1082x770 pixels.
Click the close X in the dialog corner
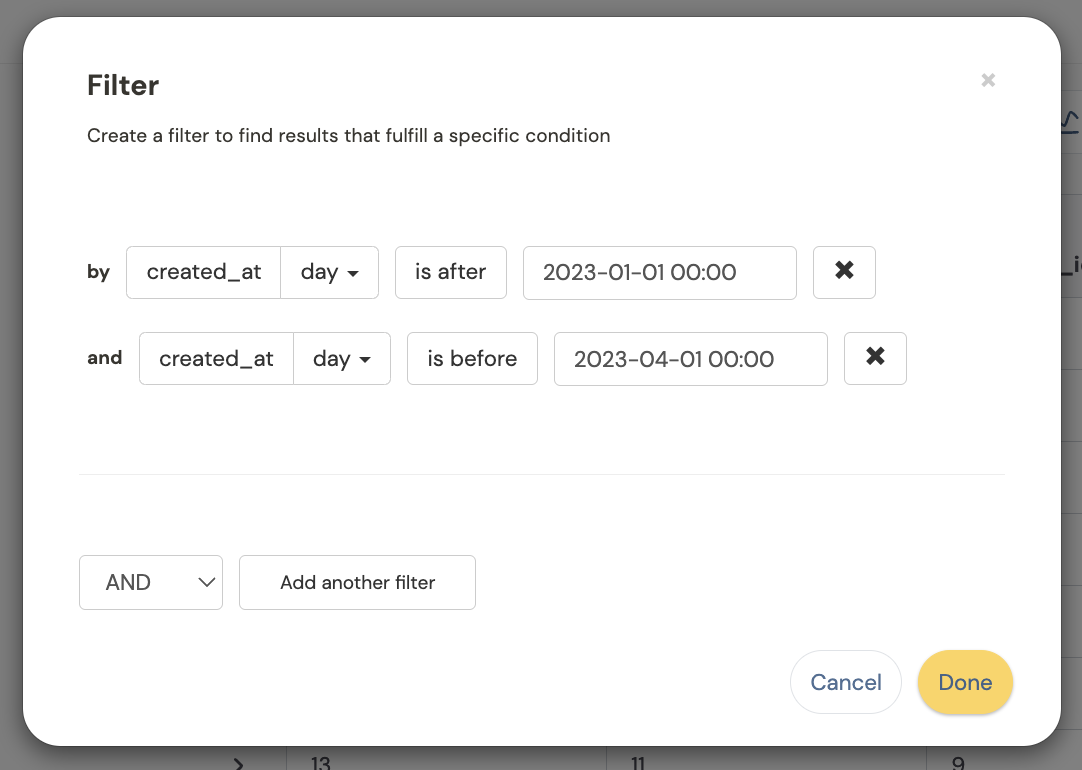coord(988,80)
